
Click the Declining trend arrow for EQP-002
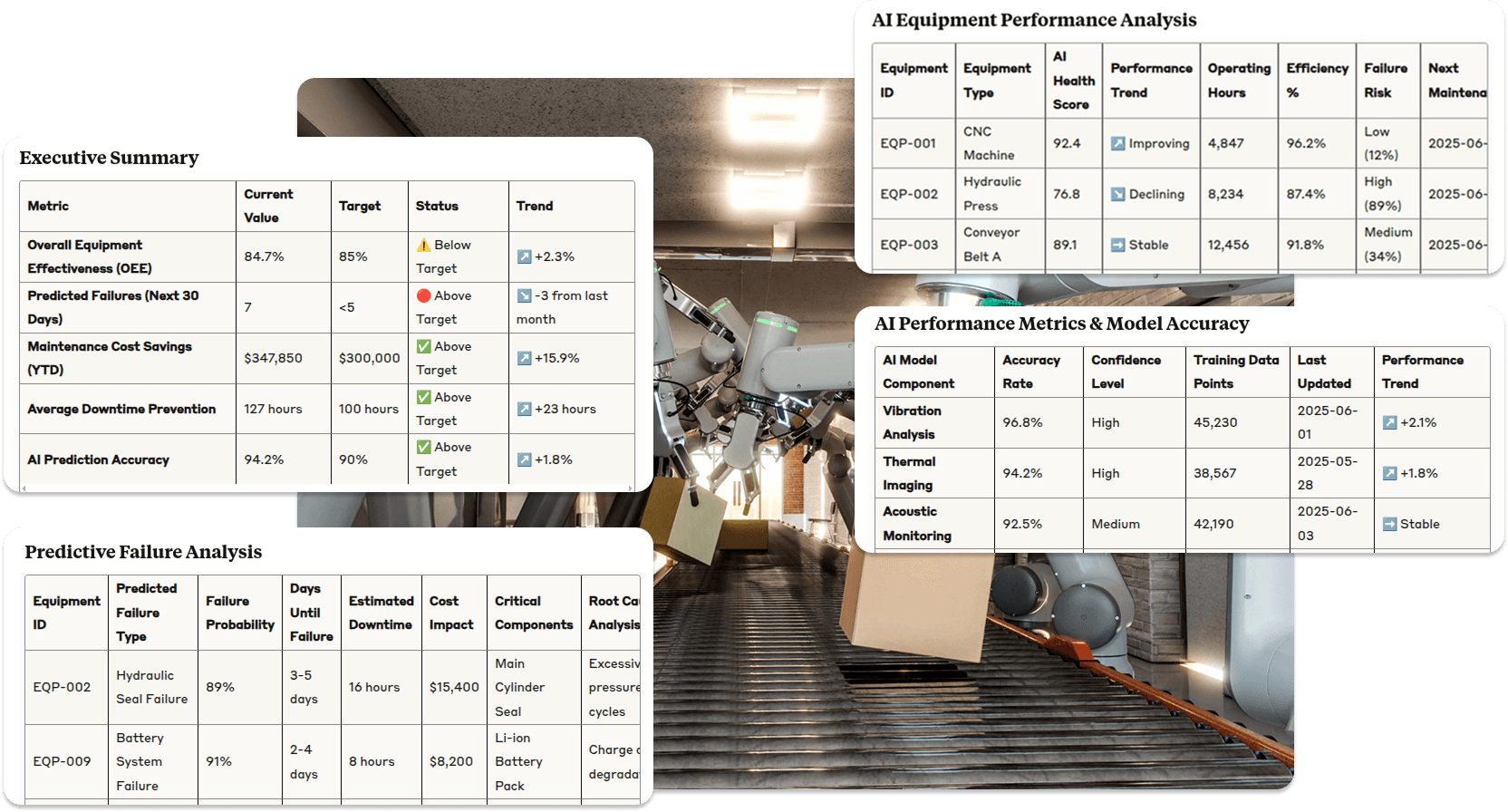click(1118, 194)
